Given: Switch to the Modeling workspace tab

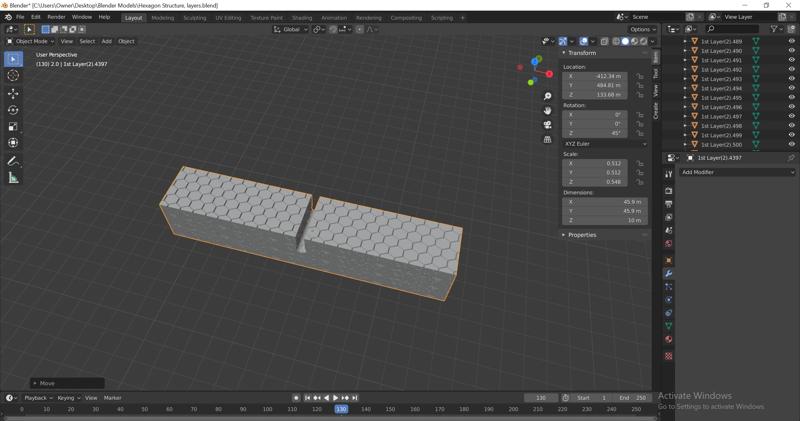Looking at the screenshot, I should tap(163, 18).
